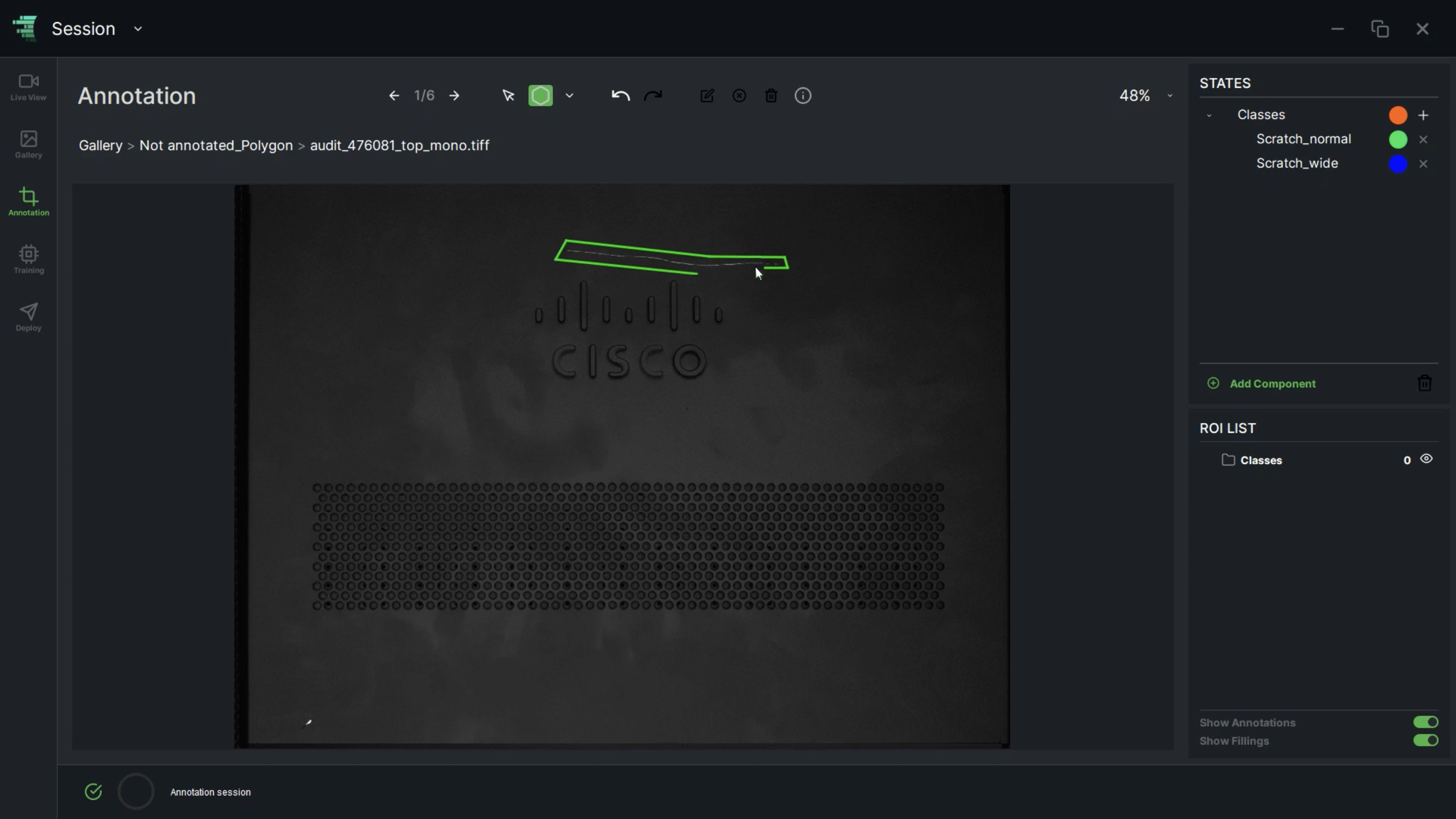Click the audit_476081_top_mono.tiff breadcrumb
The width and height of the screenshot is (1456, 819).
[x=400, y=146]
